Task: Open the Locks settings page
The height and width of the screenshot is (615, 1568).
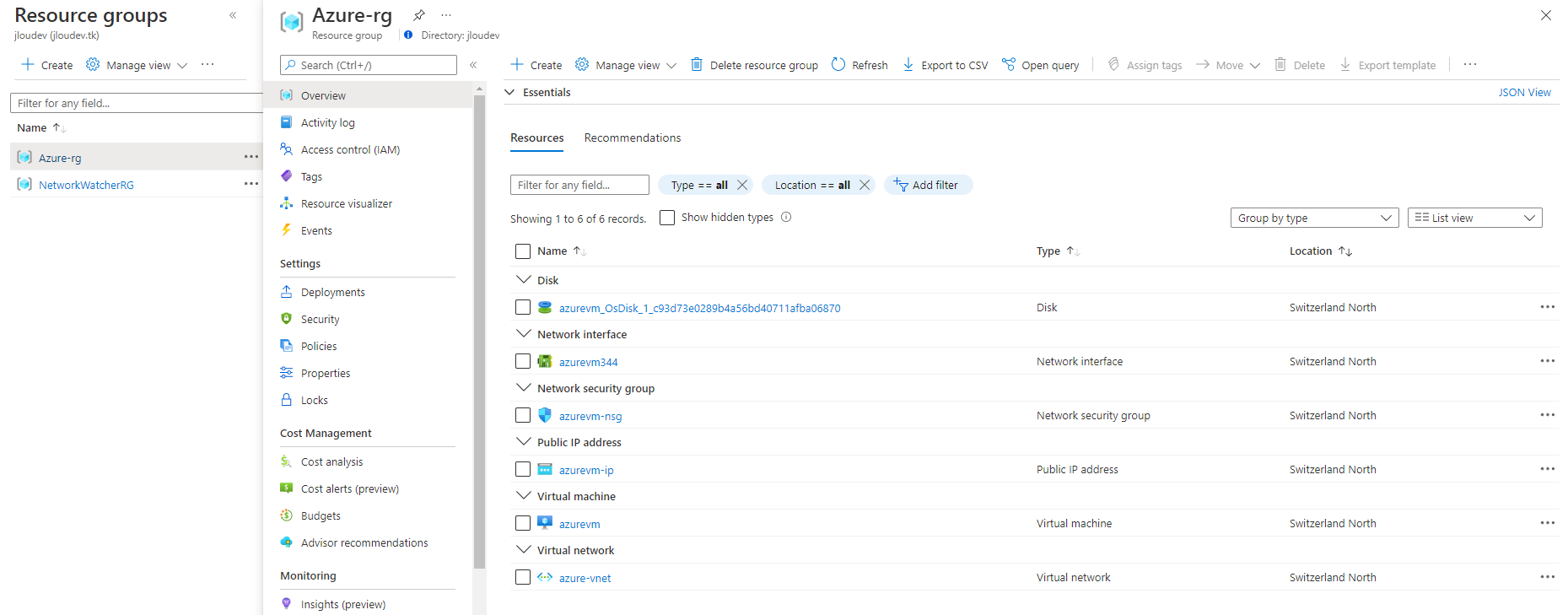Action: coord(315,400)
